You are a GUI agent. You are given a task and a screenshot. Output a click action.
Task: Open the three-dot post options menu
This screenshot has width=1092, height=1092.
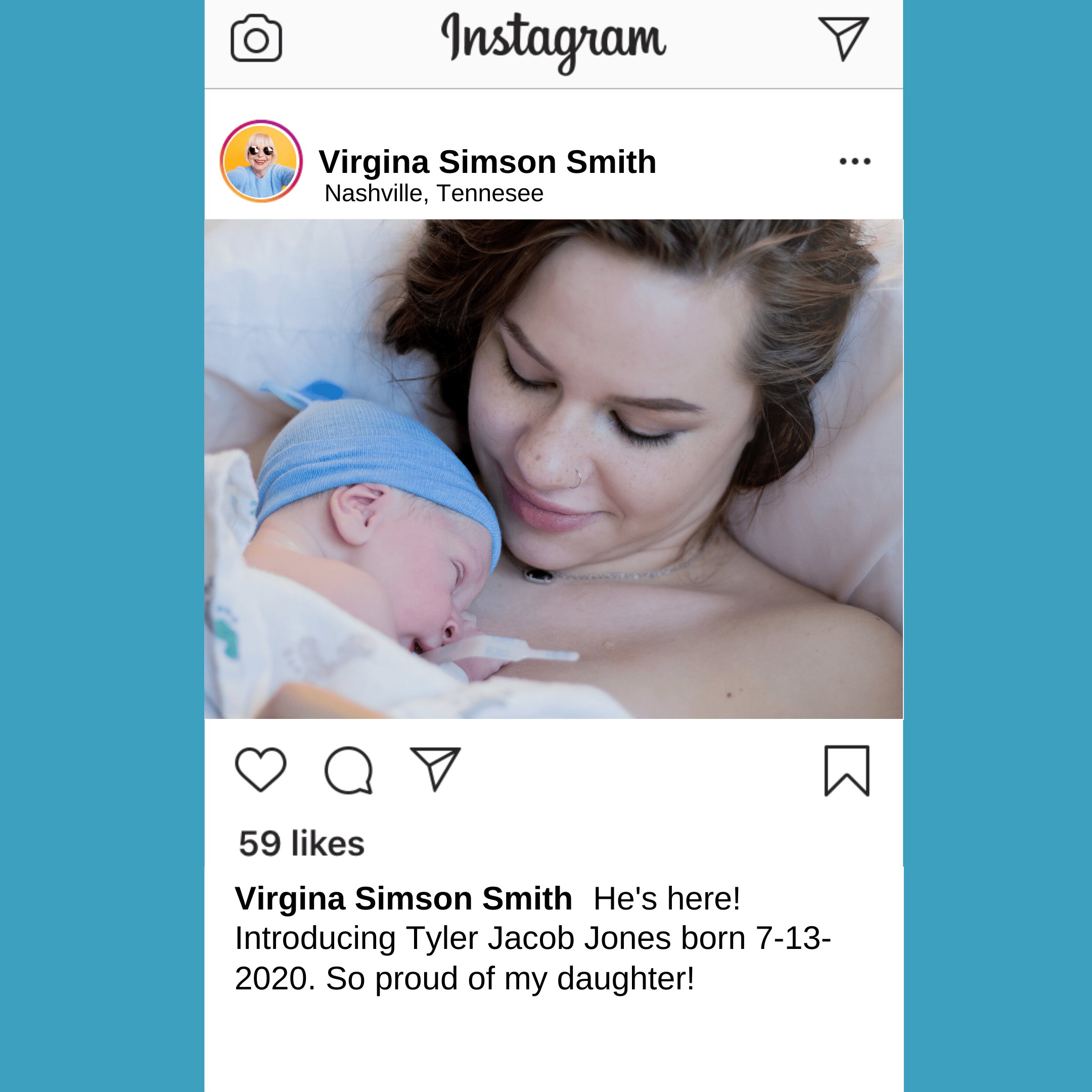click(x=854, y=162)
